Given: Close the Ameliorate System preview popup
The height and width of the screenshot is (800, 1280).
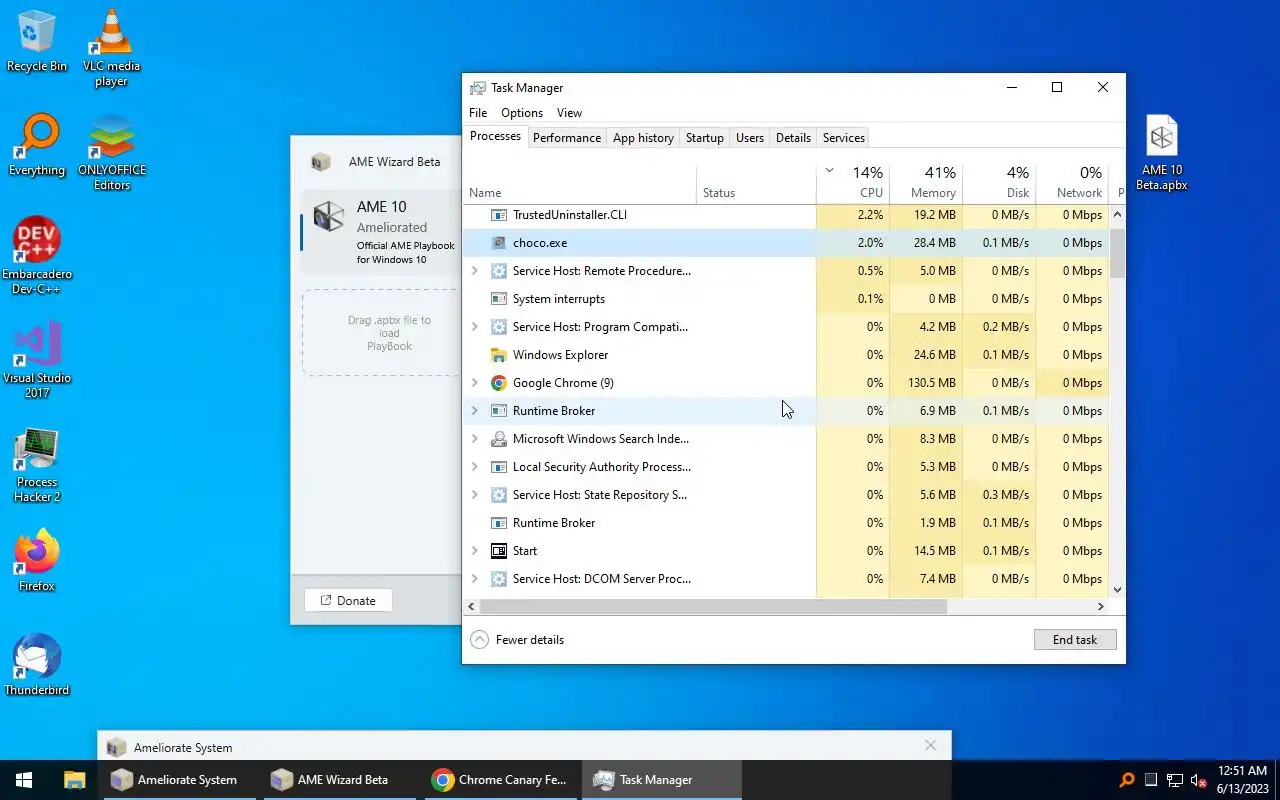Looking at the screenshot, I should tap(931, 745).
